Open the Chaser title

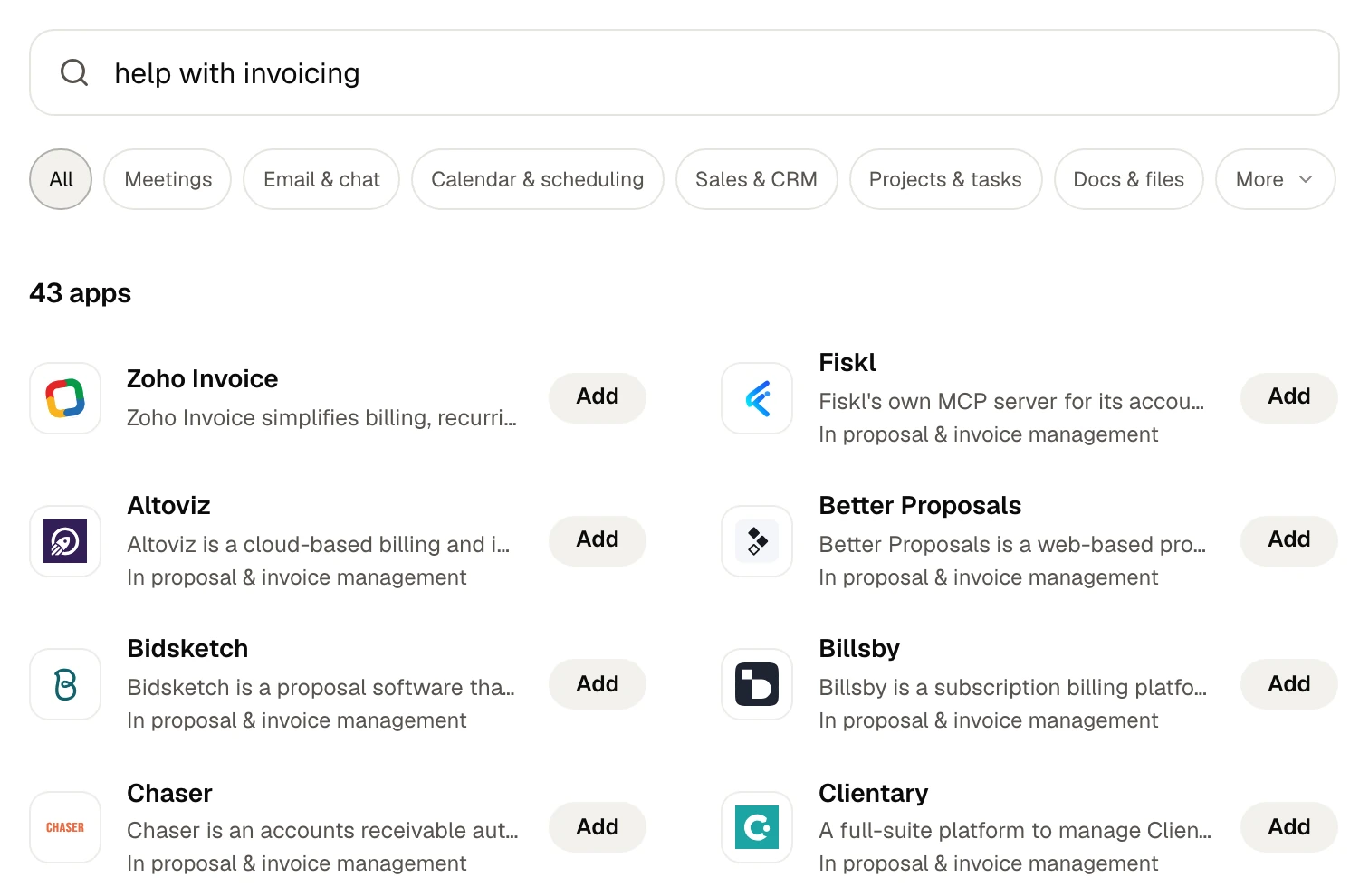169,793
